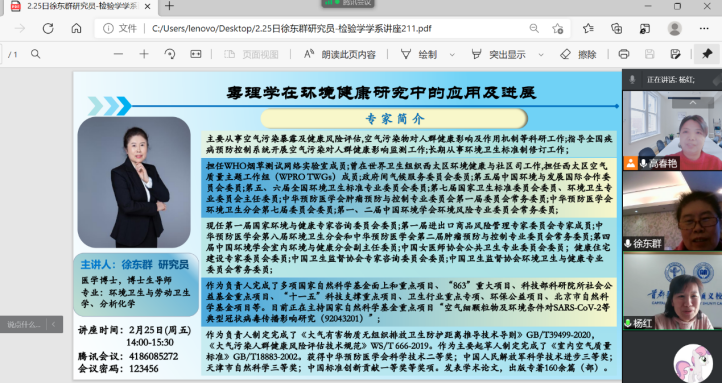
Task: Search text in the PDF
Action: coord(35,54)
